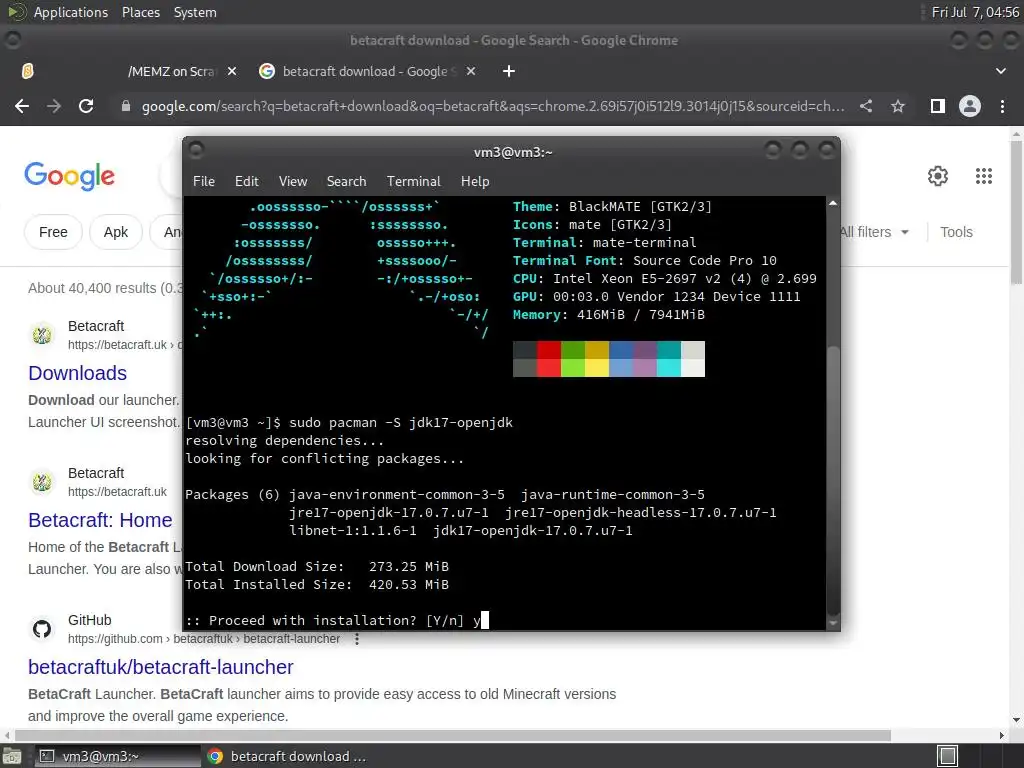Open Chrome three-dot menu
The height and width of the screenshot is (768, 1024).
coord(1002,106)
